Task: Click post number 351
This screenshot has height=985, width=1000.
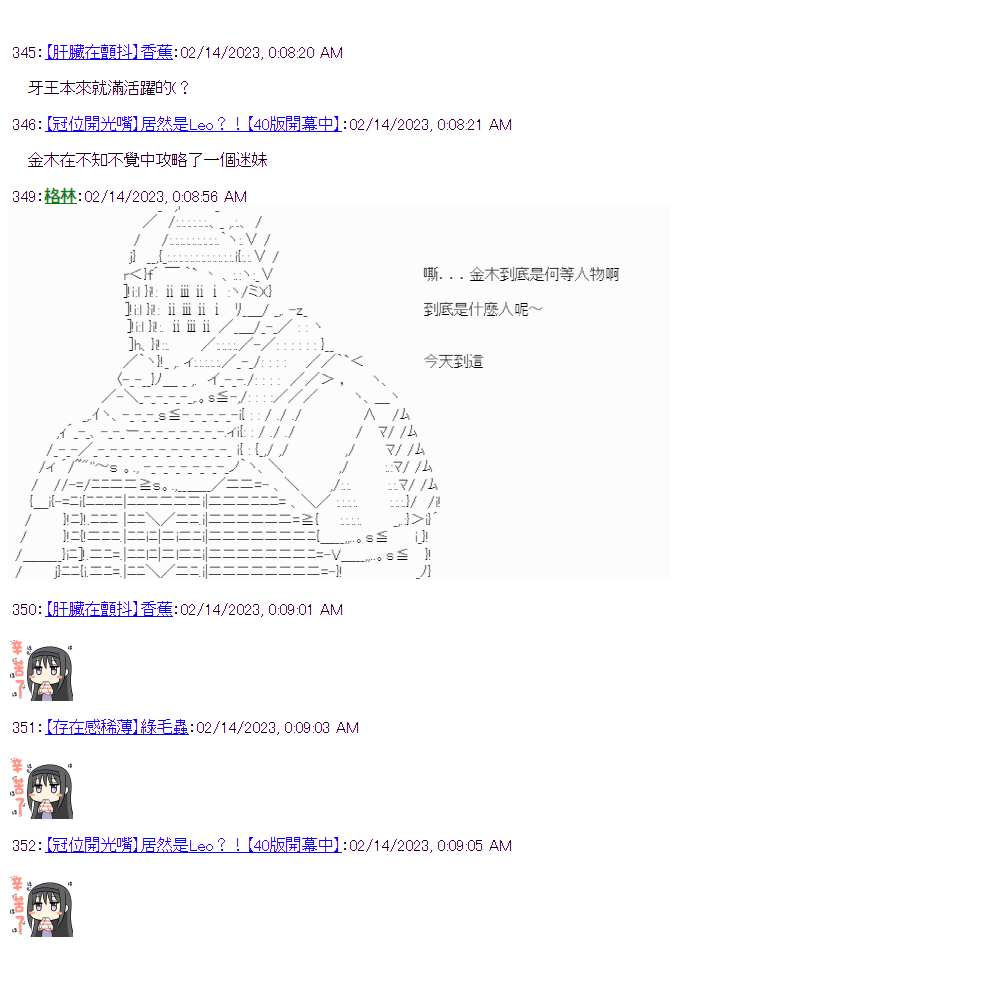Action: tap(24, 727)
